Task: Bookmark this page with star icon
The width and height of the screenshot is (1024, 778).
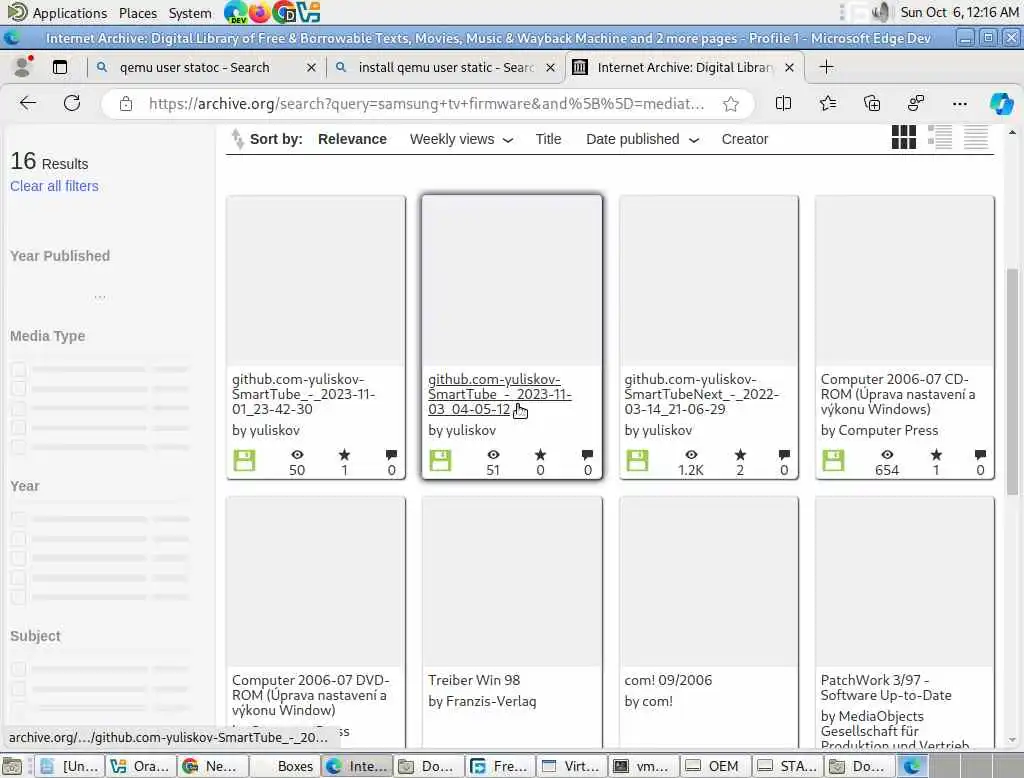Action: [x=731, y=104]
